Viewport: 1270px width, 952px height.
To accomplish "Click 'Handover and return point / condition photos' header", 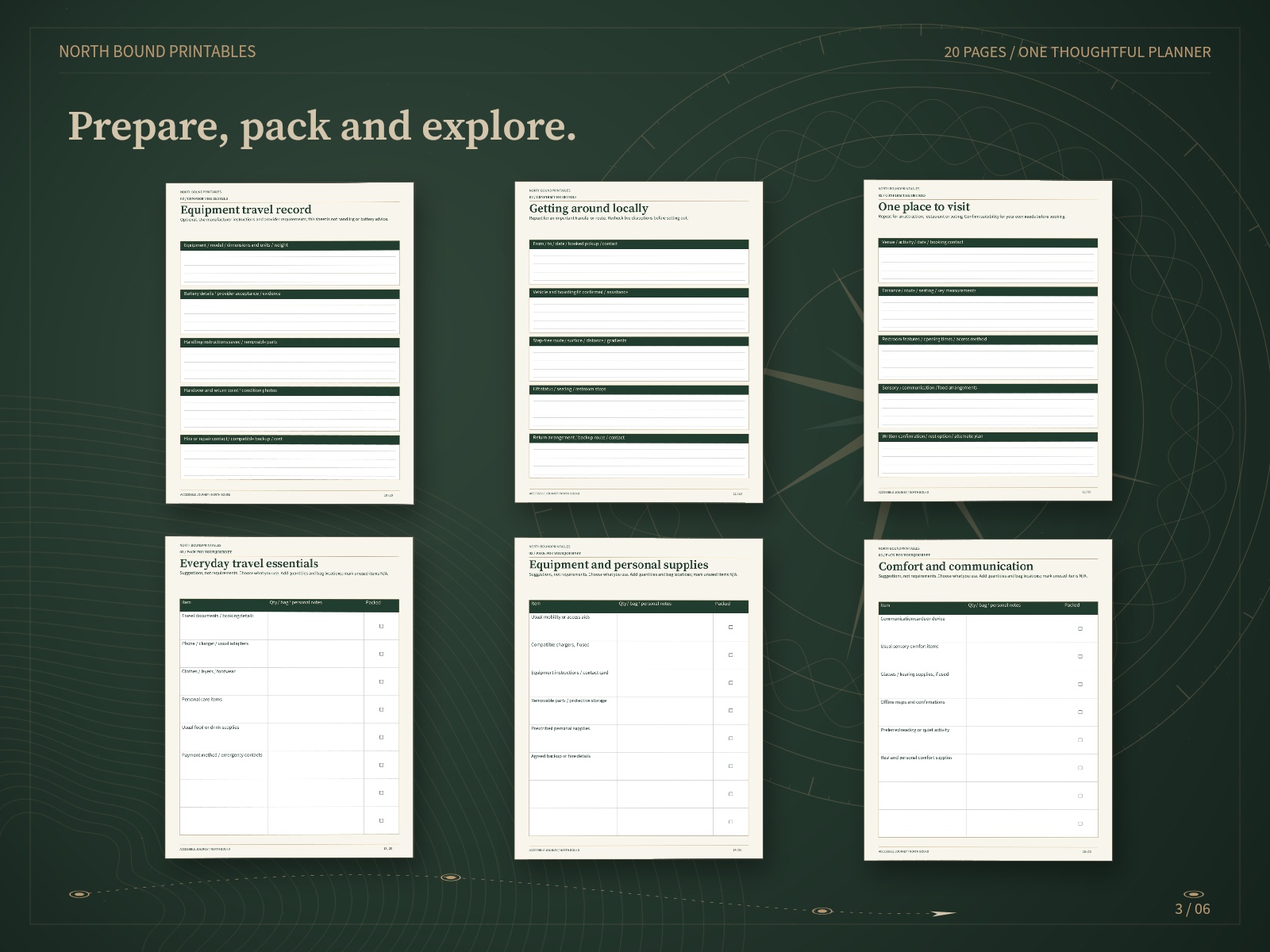I will pos(290,390).
